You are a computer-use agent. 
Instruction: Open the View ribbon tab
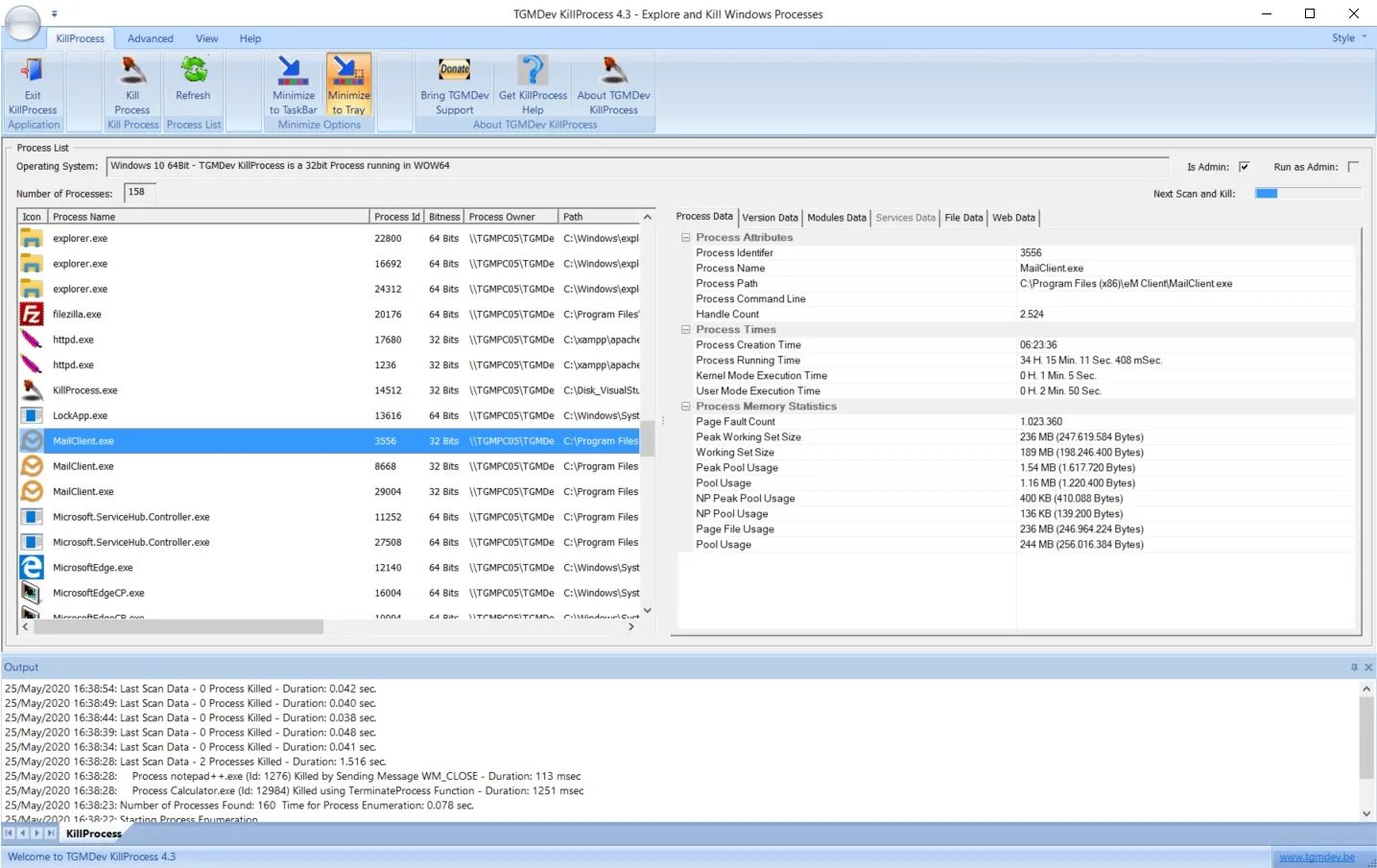[206, 38]
